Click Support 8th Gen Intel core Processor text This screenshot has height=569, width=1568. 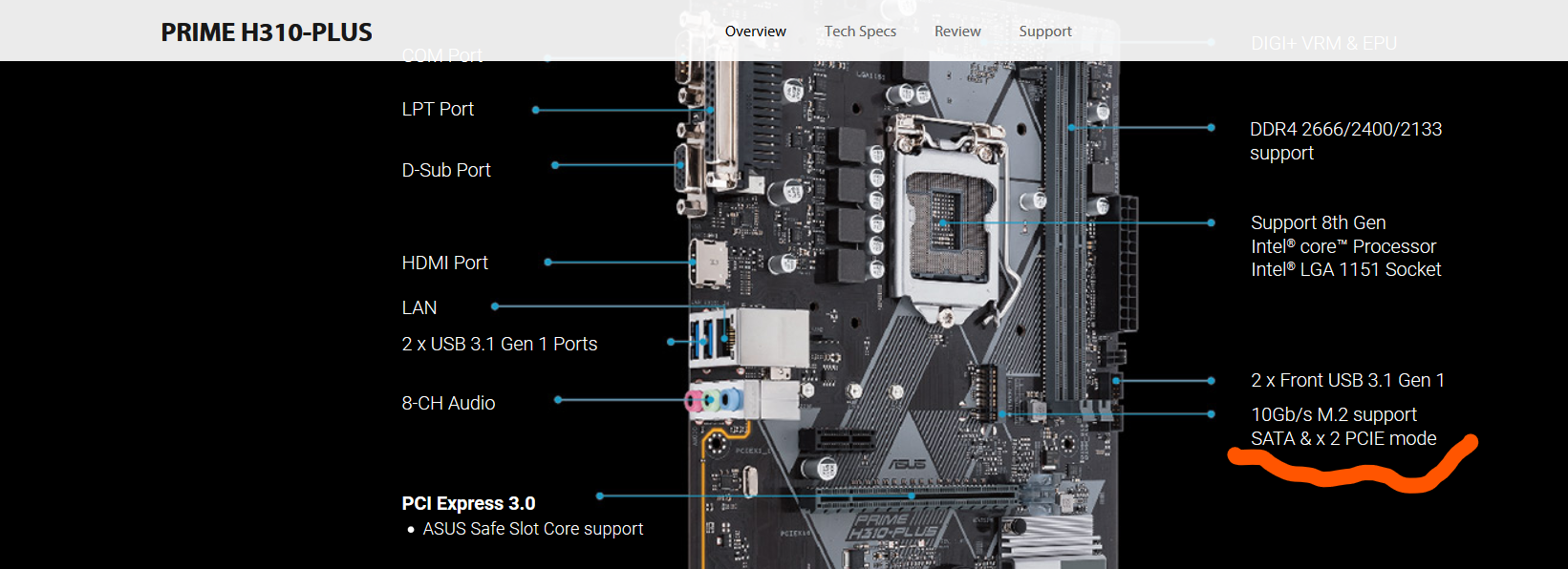pyautogui.click(x=1345, y=246)
